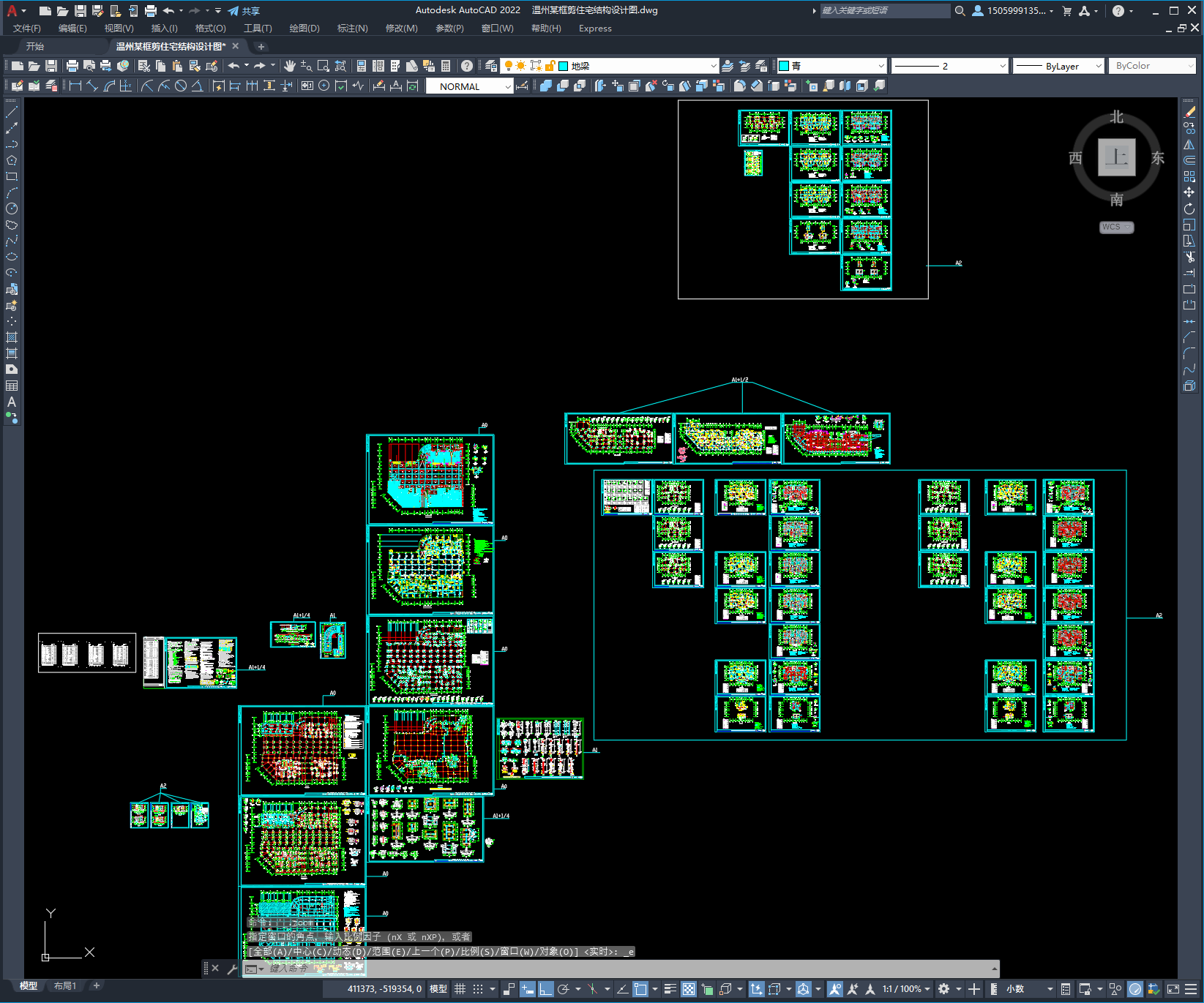Open the 标注(N) menu
This screenshot has height=1003, width=1204.
tap(352, 29)
